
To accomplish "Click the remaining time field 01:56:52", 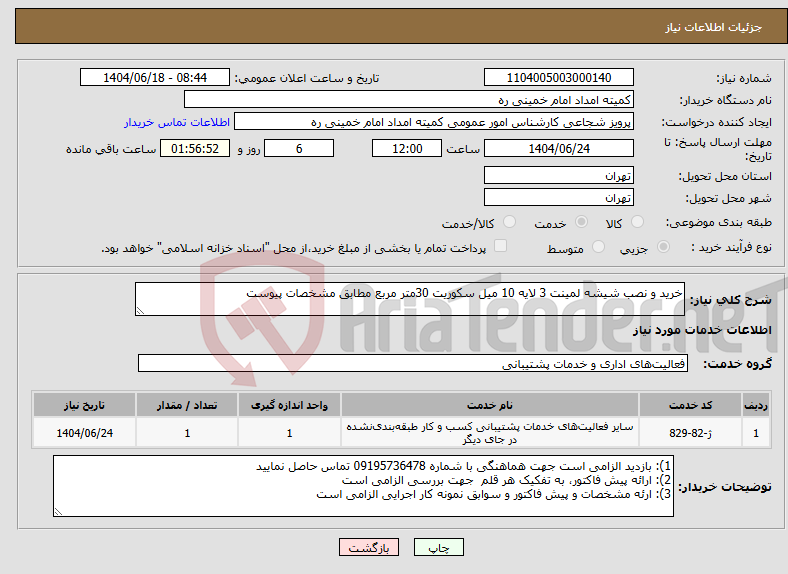I will (x=195, y=148).
